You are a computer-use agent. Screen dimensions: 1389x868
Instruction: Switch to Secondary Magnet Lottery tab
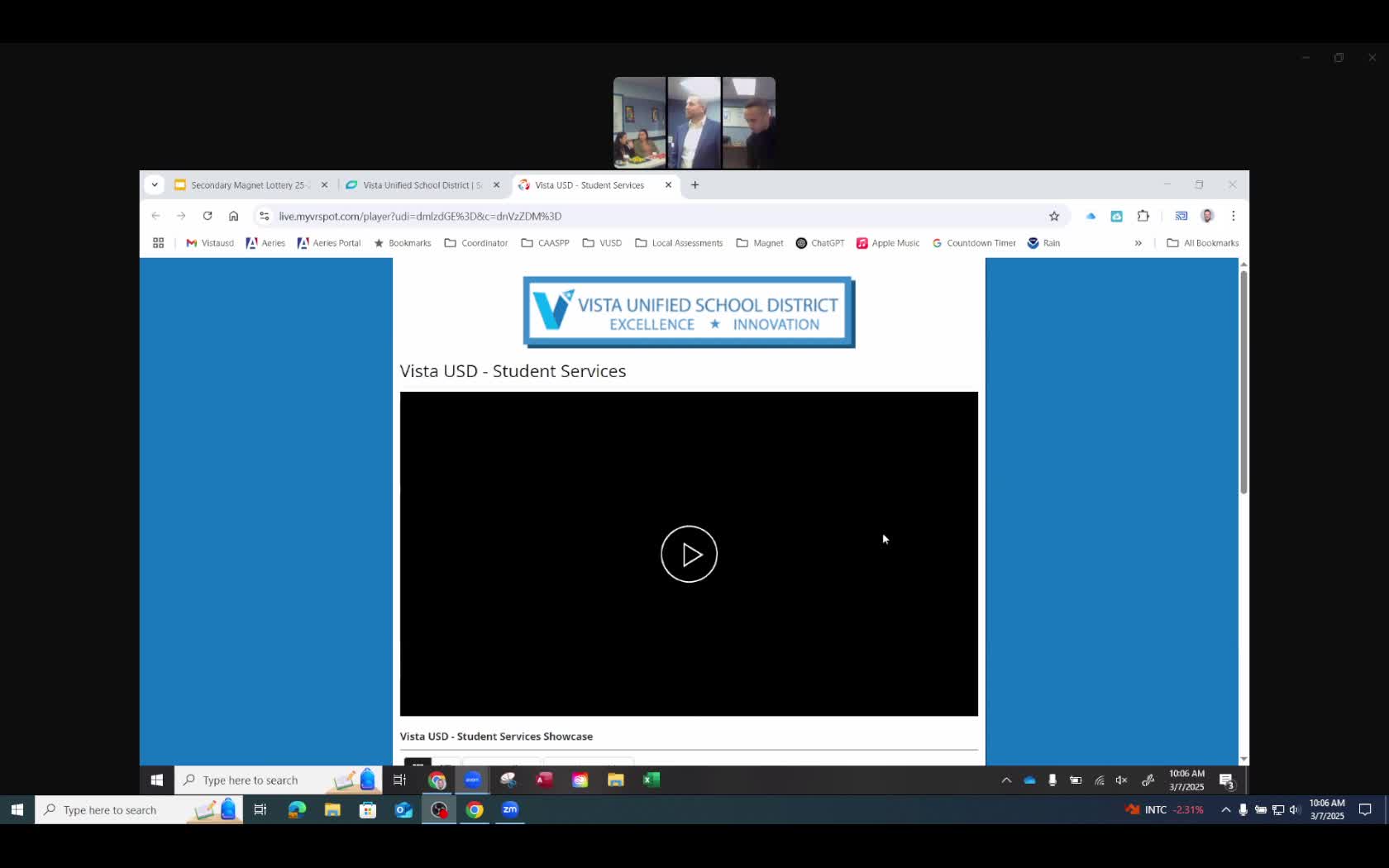247,185
